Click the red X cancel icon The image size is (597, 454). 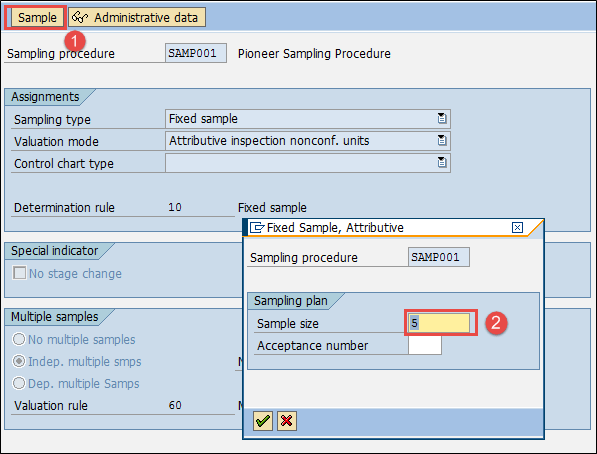(x=287, y=421)
